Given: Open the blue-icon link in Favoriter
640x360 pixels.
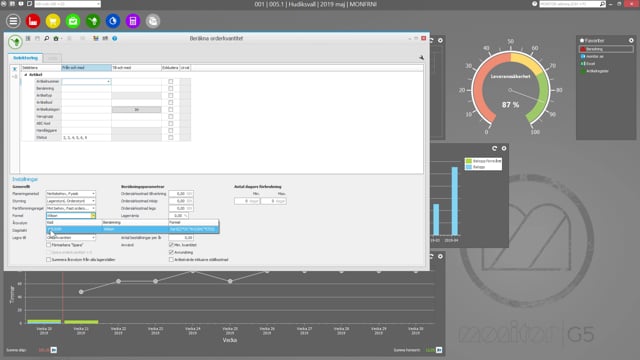Looking at the screenshot, I should (592, 56).
